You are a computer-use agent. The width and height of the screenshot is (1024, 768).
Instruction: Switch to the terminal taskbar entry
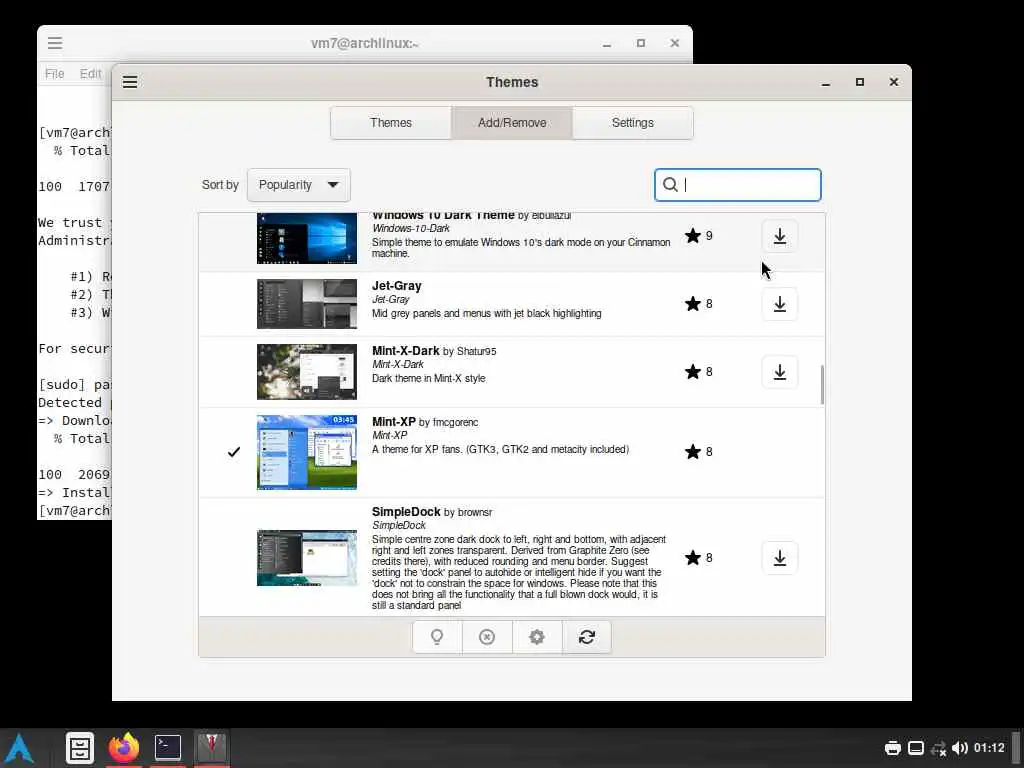168,748
